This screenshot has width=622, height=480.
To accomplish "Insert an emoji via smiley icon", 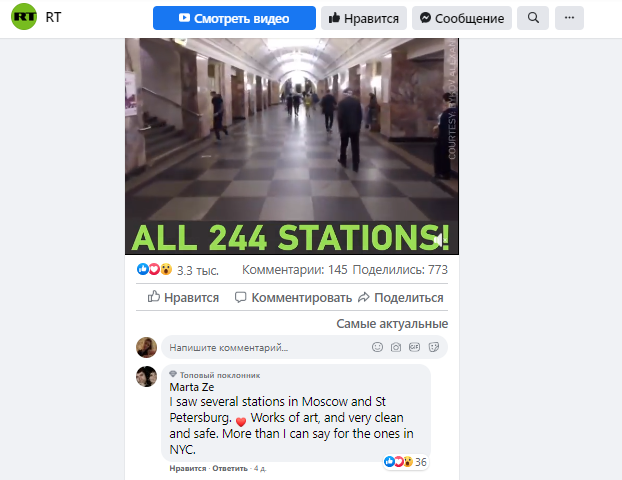I will tap(377, 348).
